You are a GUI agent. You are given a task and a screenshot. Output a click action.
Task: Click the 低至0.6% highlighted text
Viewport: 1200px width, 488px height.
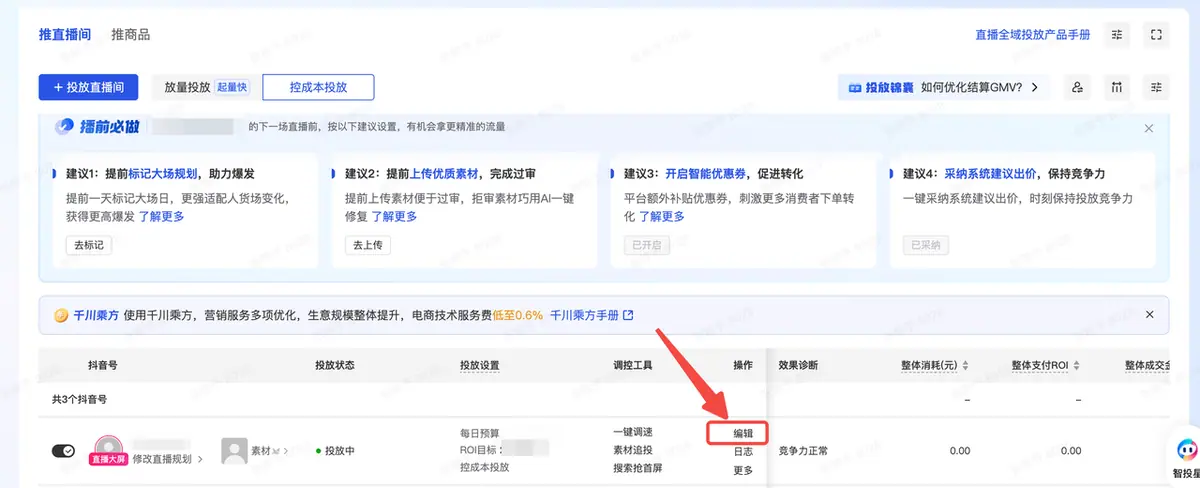tap(517, 315)
